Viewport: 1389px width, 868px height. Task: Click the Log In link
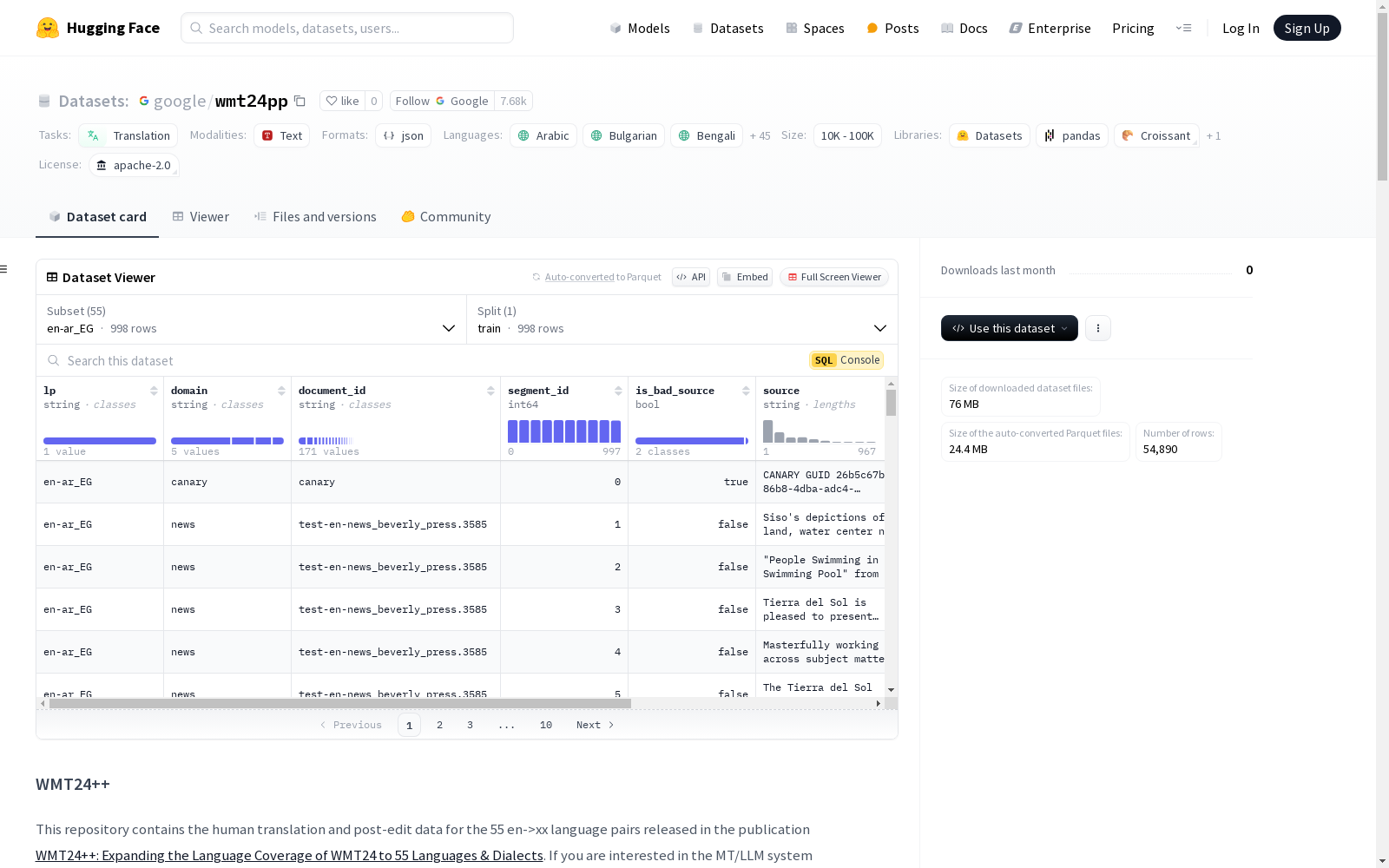click(x=1241, y=28)
